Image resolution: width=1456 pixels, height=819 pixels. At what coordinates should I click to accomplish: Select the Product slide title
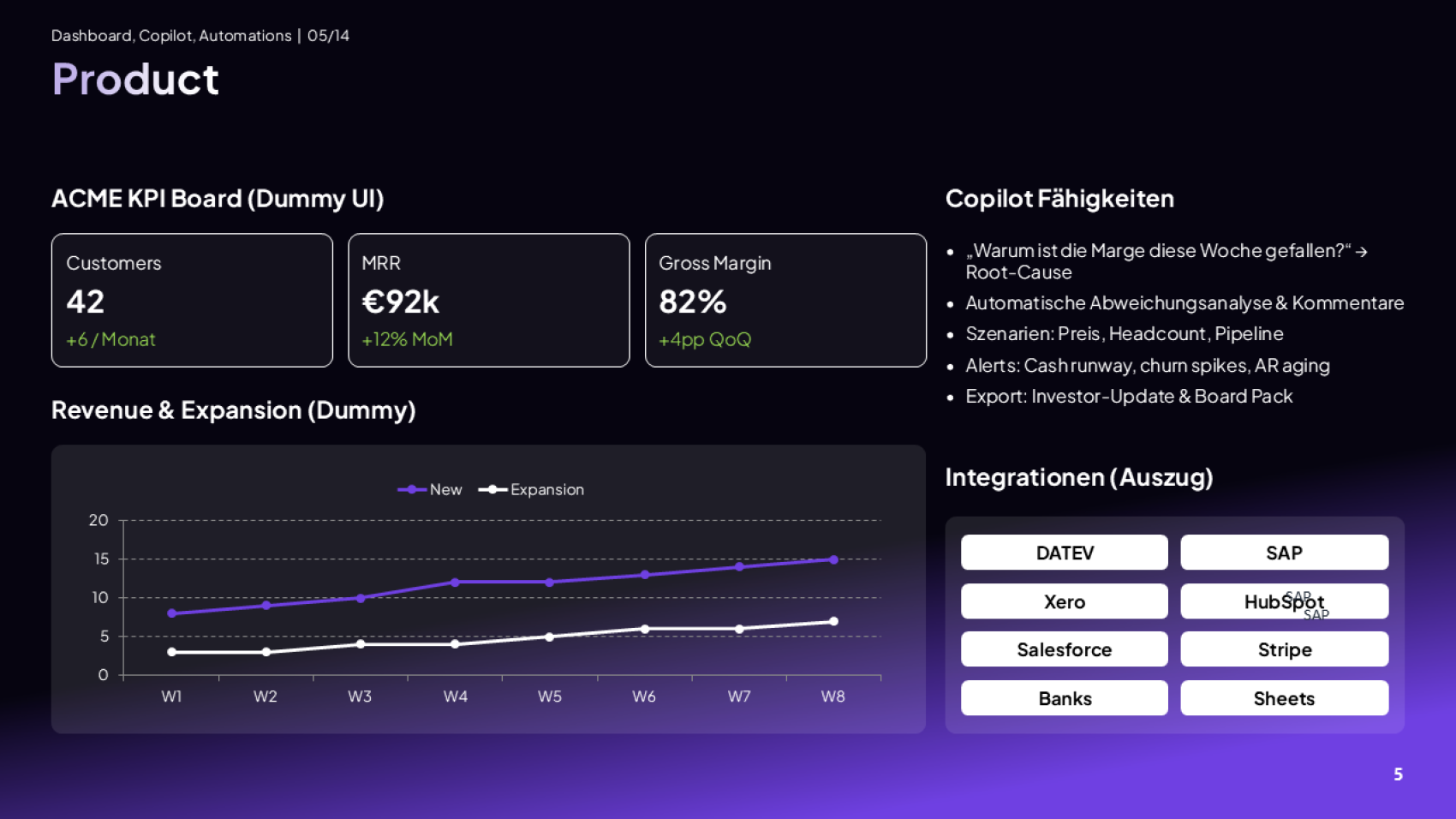(x=135, y=80)
